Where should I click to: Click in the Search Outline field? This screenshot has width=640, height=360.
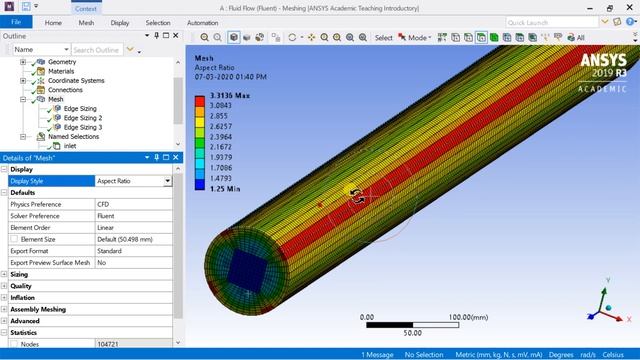(x=97, y=50)
